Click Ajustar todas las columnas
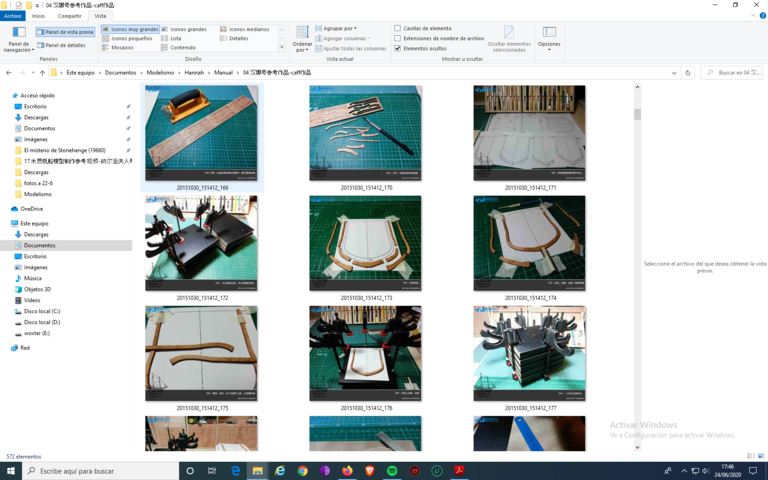Viewport: 768px width, 480px height. click(351, 48)
